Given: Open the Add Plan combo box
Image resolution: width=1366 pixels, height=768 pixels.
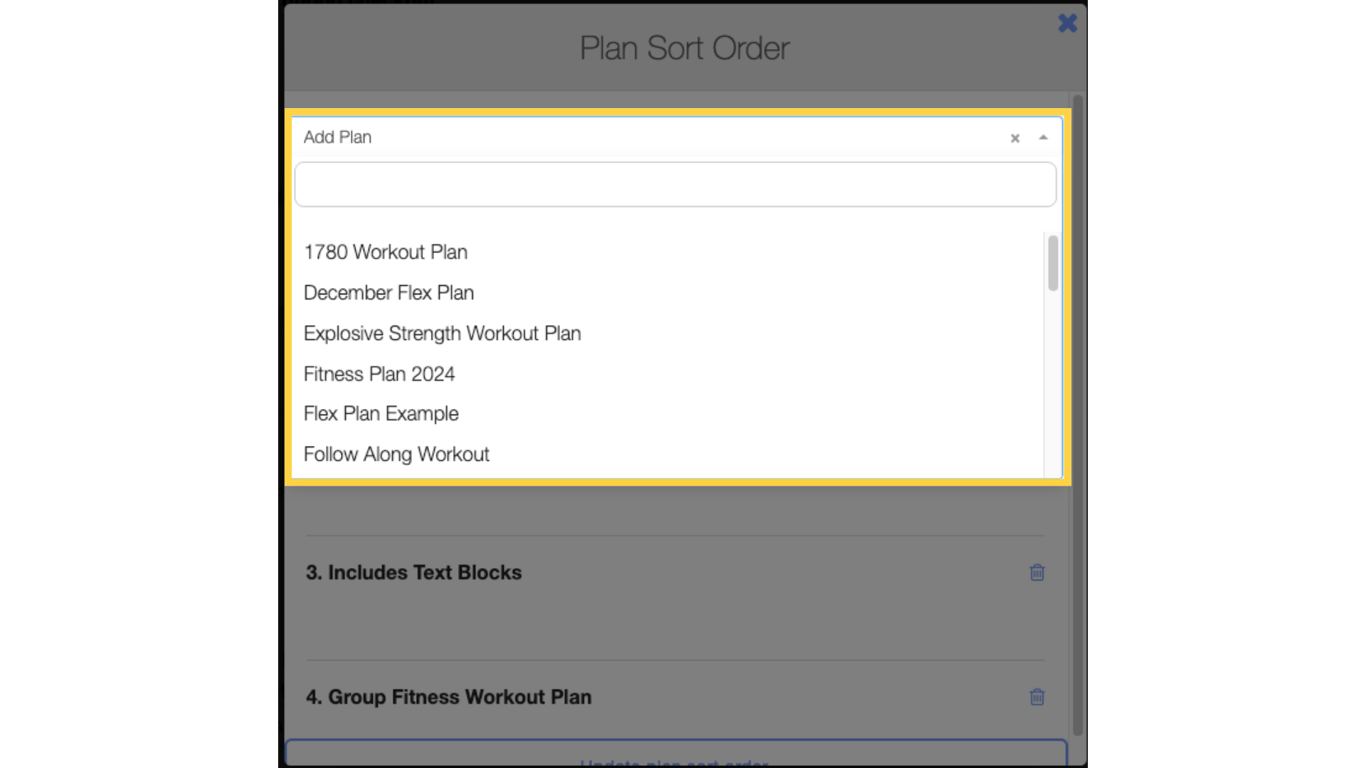Looking at the screenshot, I should (660, 137).
